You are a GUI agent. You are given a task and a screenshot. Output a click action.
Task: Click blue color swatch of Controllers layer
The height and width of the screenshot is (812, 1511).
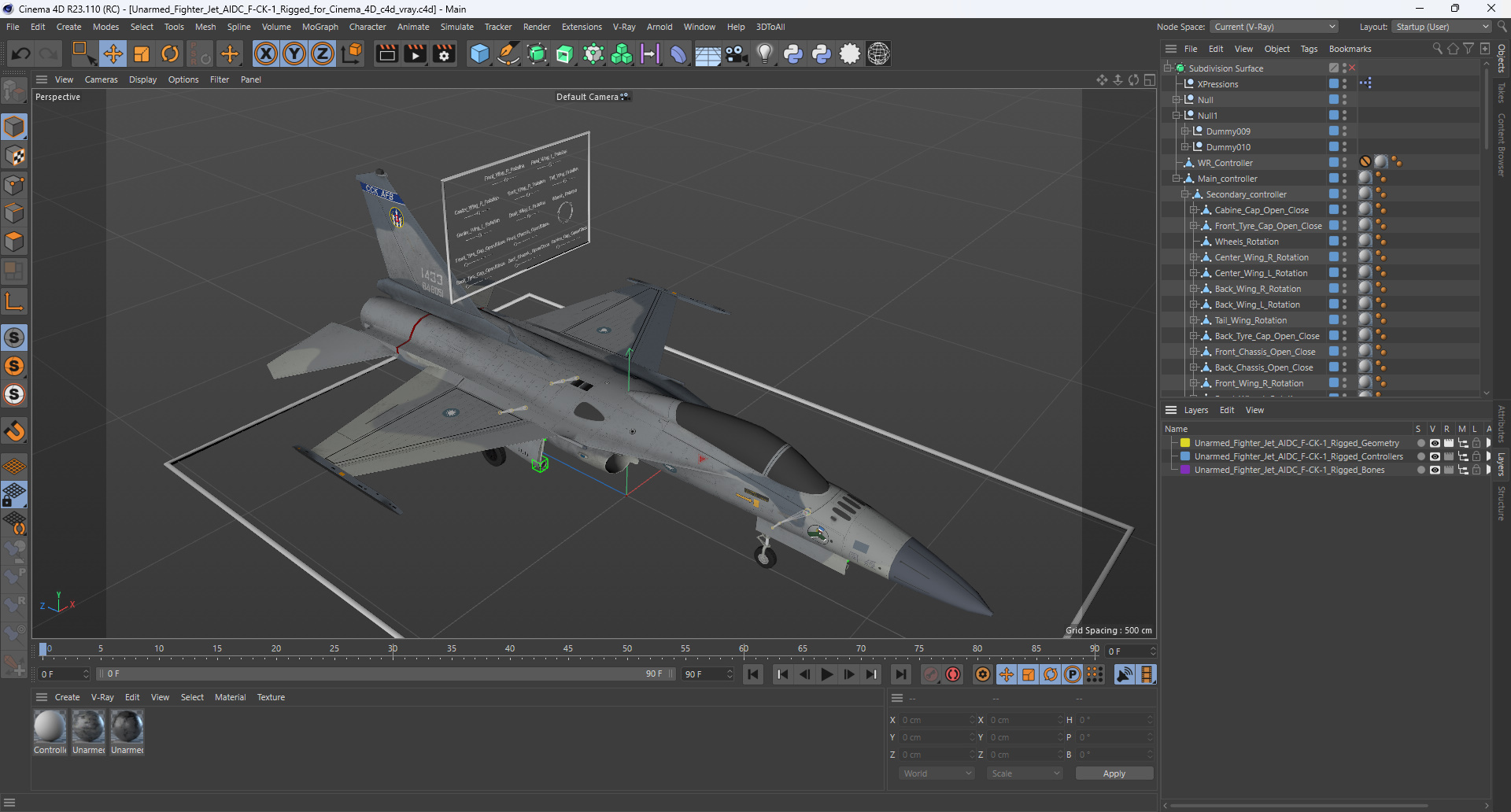[1184, 456]
